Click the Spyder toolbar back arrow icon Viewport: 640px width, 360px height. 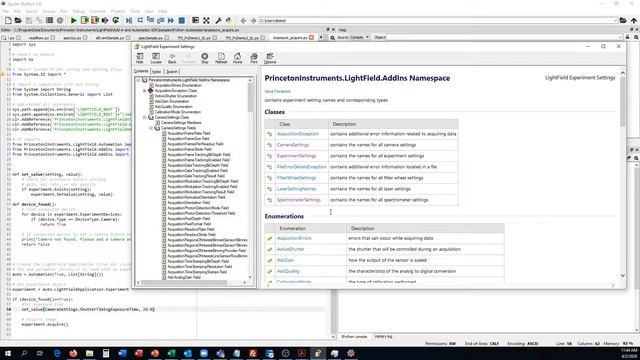(243, 20)
